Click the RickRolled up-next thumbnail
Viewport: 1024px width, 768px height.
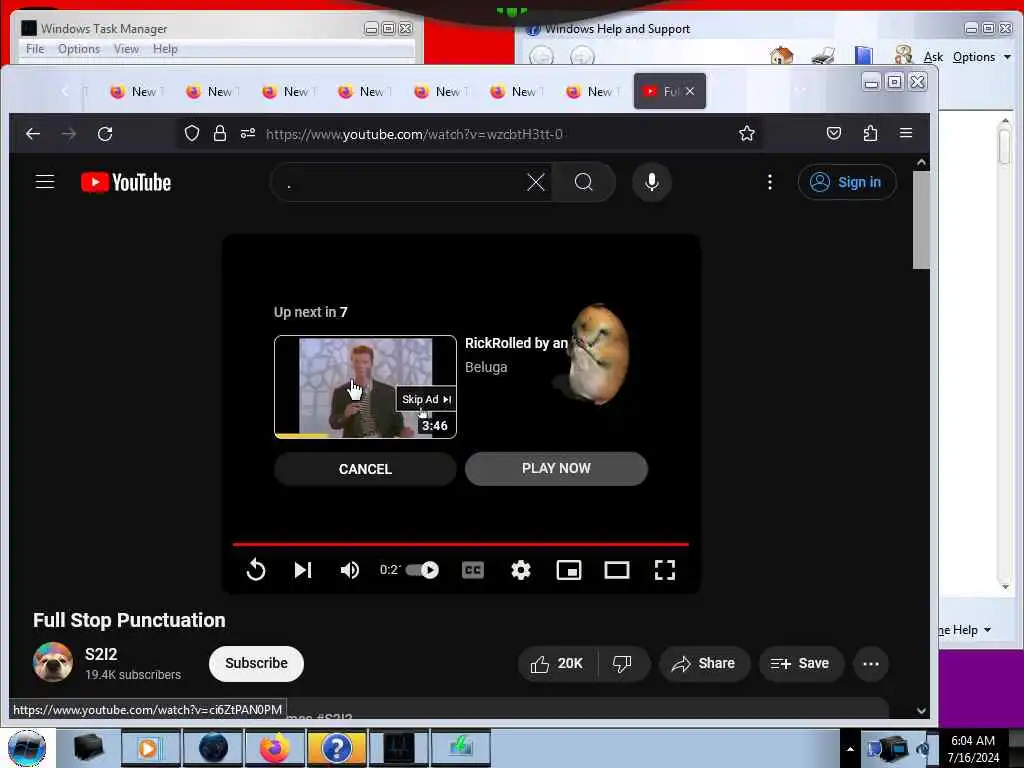pyautogui.click(x=365, y=387)
